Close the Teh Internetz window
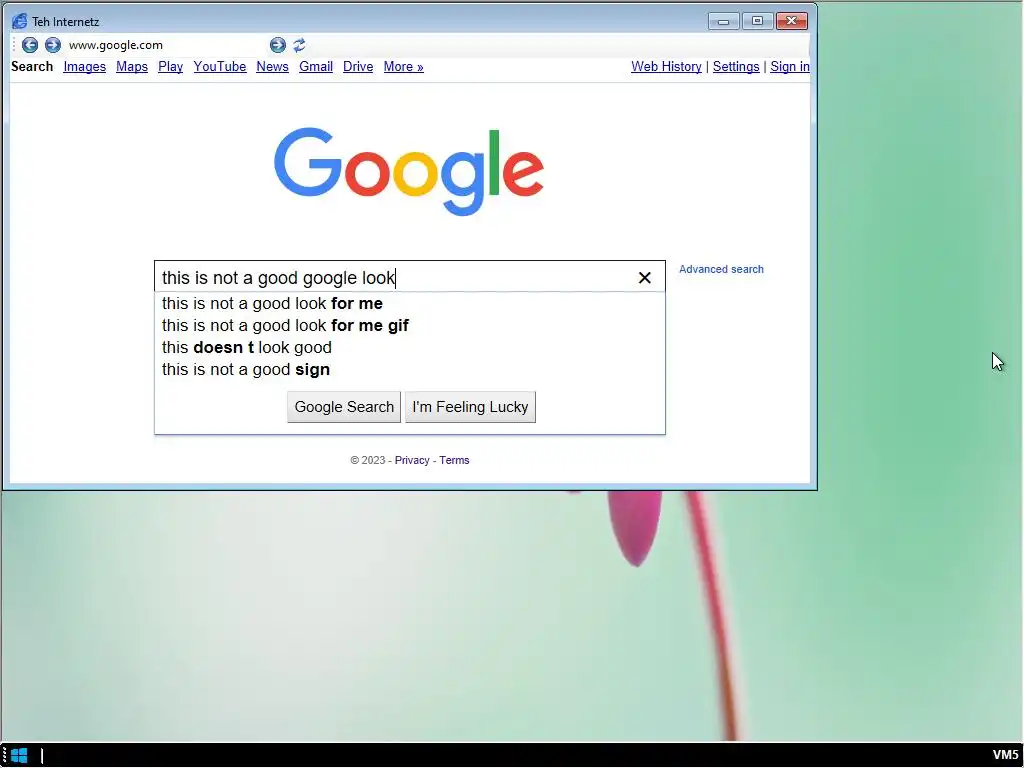 click(792, 21)
